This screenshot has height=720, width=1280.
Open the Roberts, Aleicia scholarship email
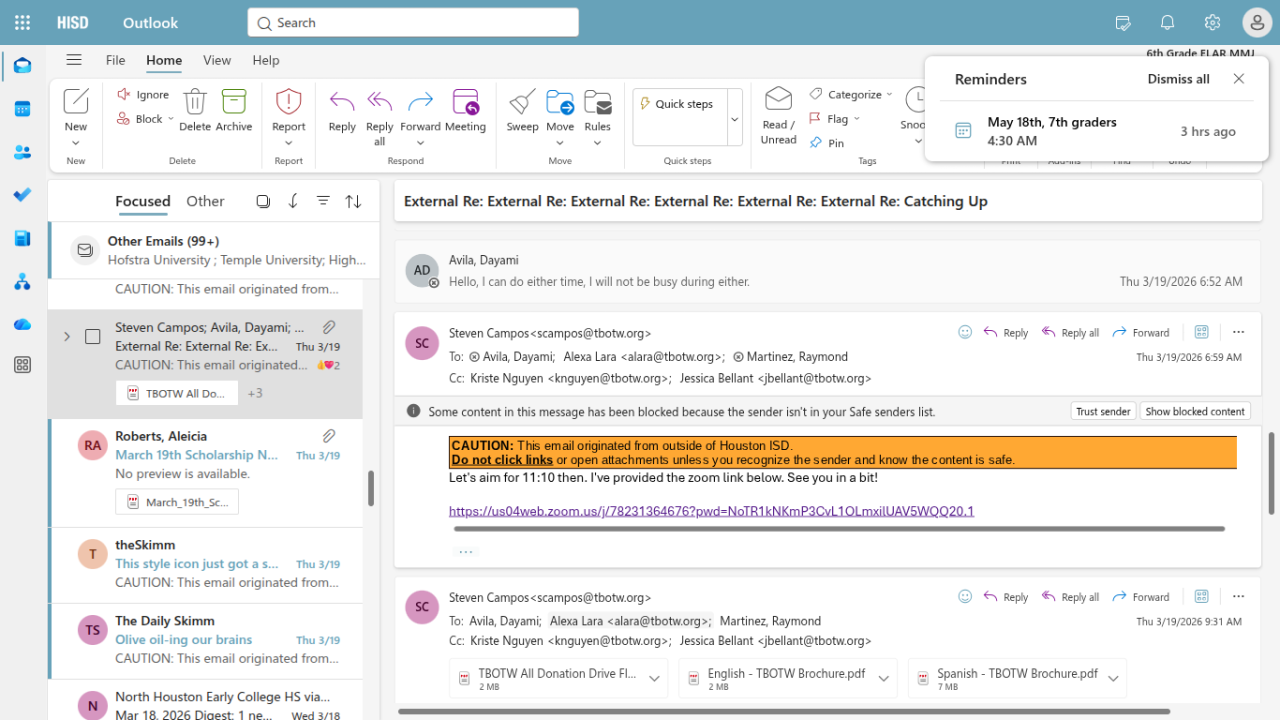205,473
